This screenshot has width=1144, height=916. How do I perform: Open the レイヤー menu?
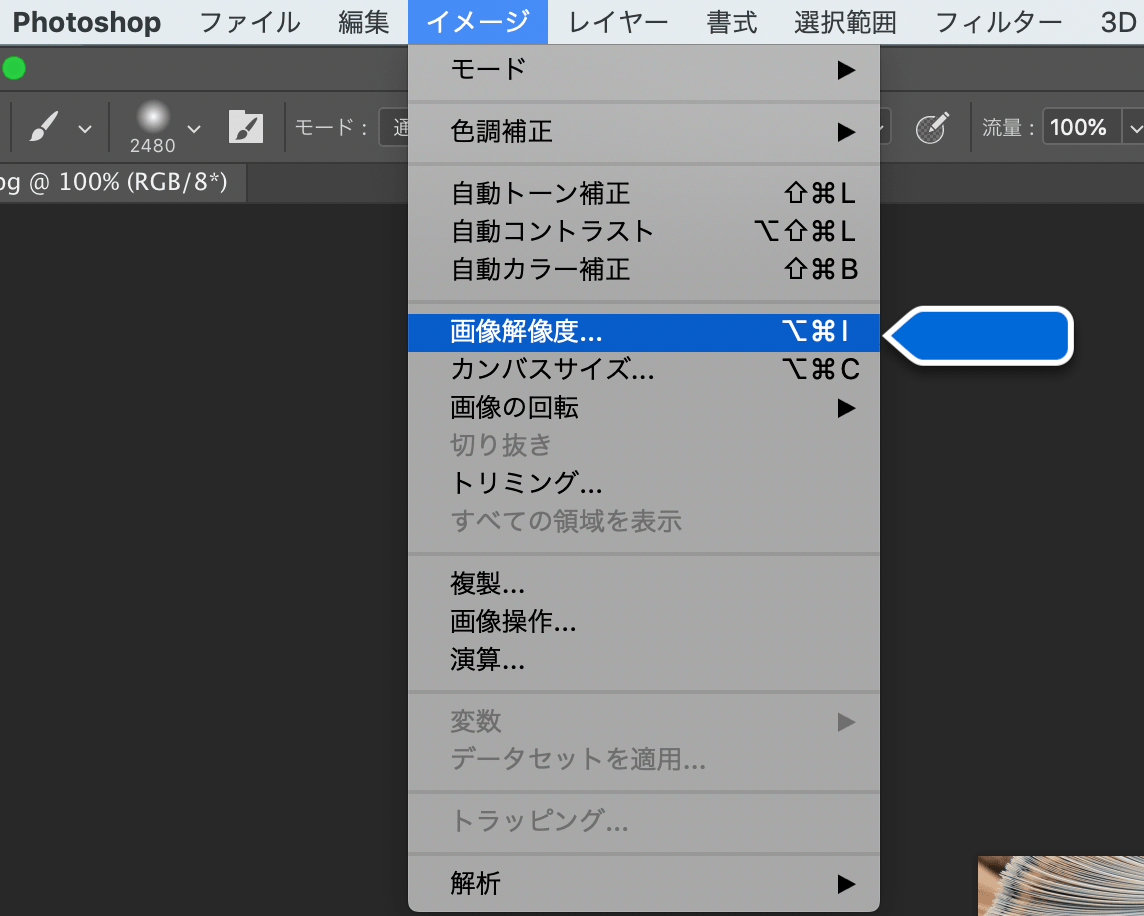click(x=618, y=23)
